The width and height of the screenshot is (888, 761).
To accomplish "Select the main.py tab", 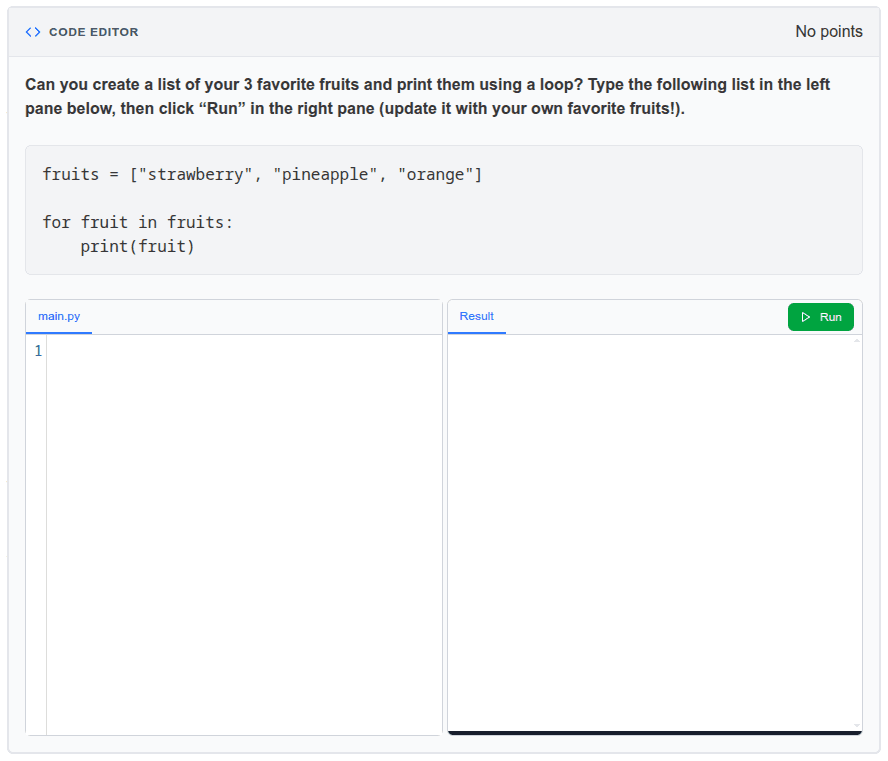I will tap(59, 317).
